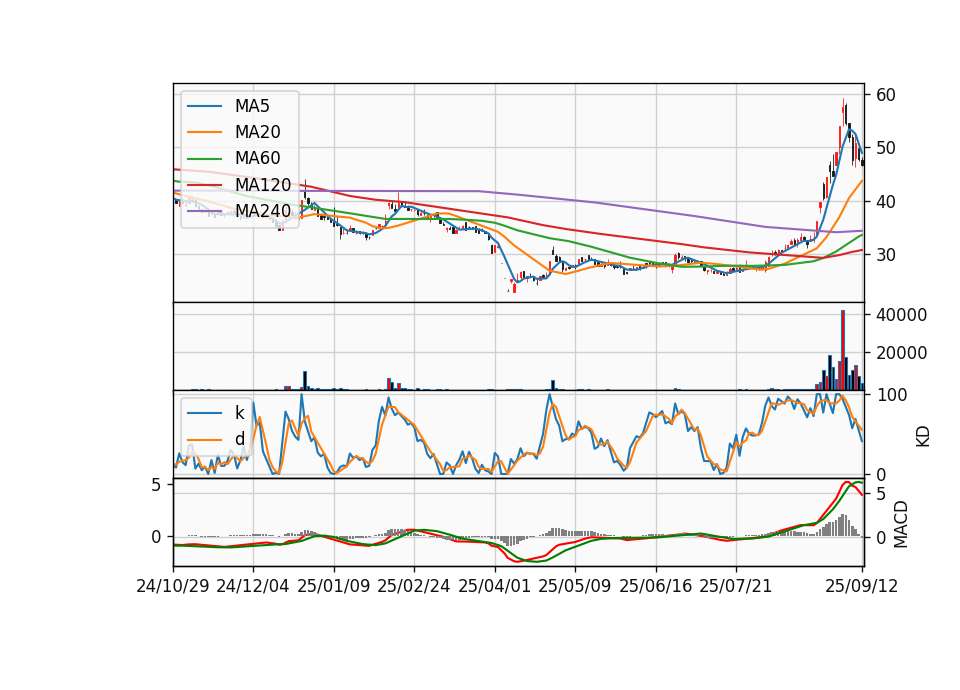Click the KD axis value 100
960x690 pixels.
[891, 395]
